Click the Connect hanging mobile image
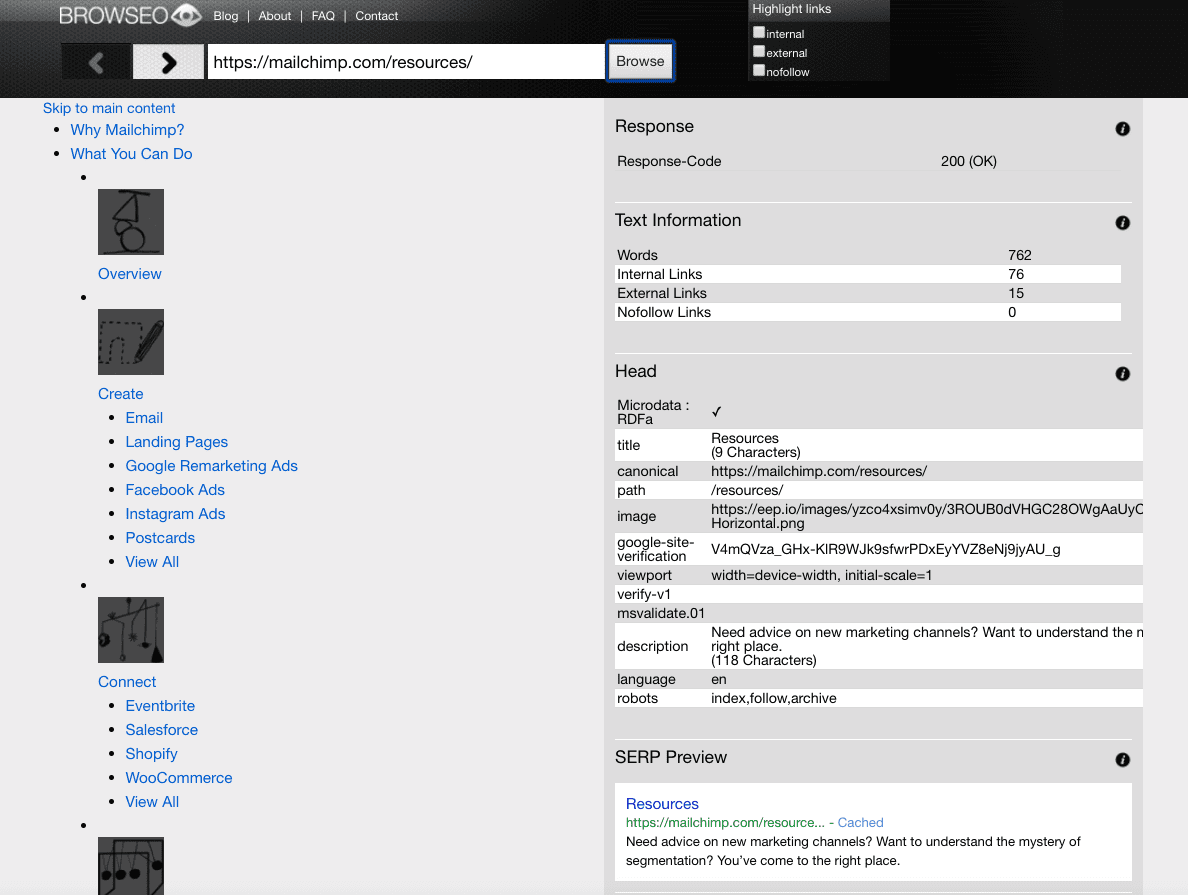 click(x=130, y=630)
